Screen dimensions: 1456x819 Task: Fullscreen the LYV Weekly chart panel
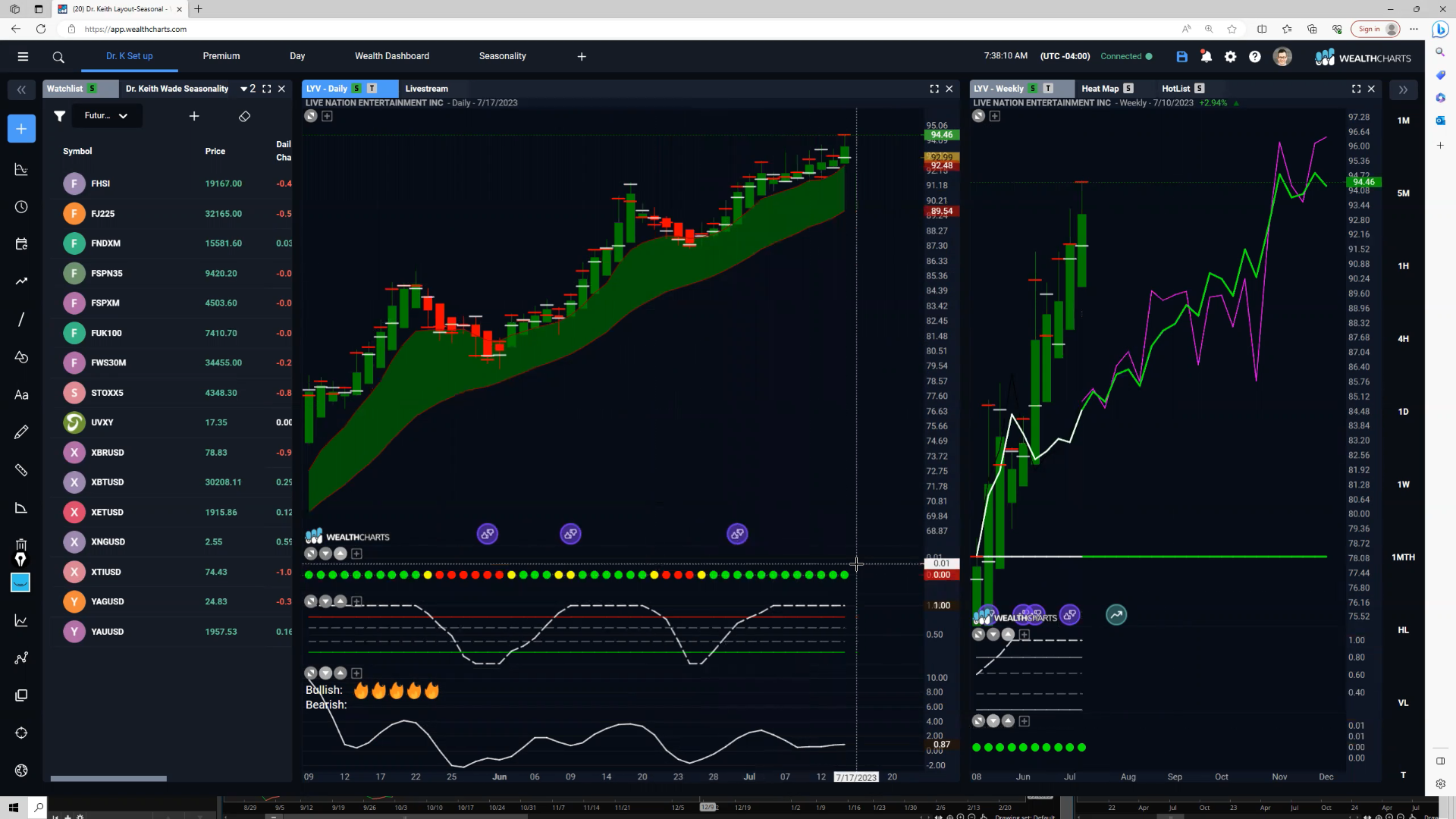(x=1356, y=89)
